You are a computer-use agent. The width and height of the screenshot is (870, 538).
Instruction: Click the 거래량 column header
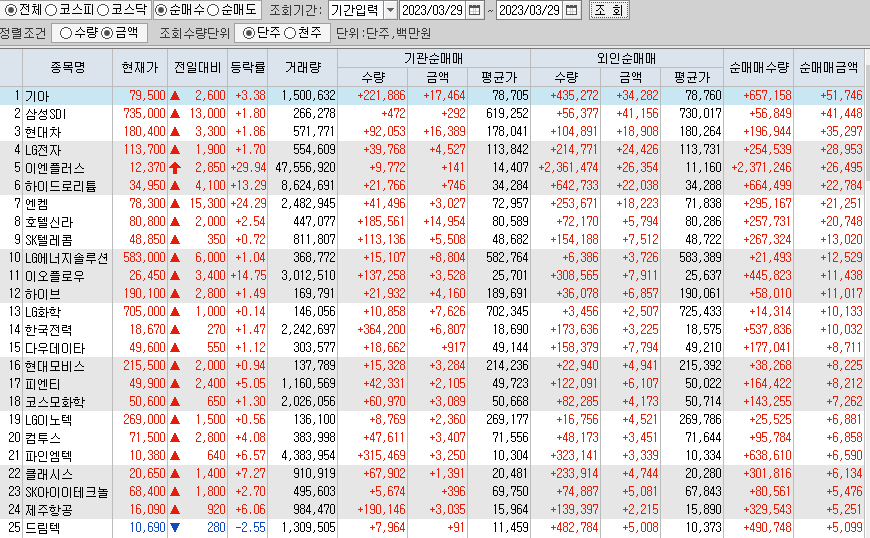(302, 68)
